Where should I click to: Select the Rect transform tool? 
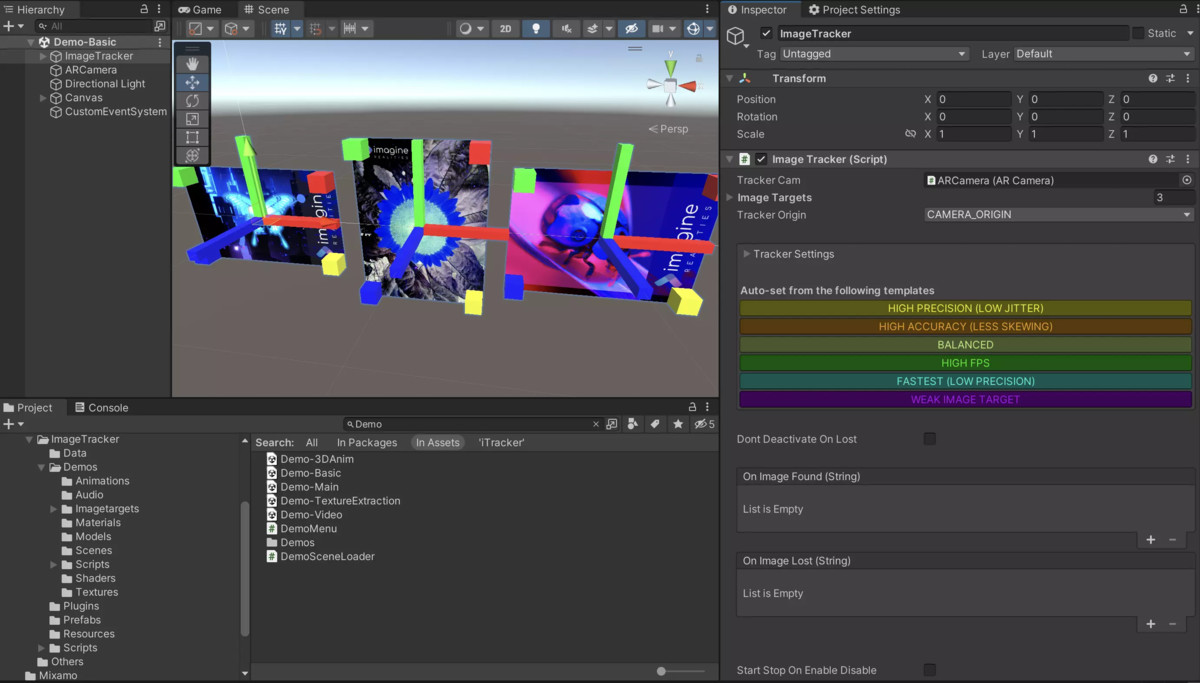tap(192, 137)
